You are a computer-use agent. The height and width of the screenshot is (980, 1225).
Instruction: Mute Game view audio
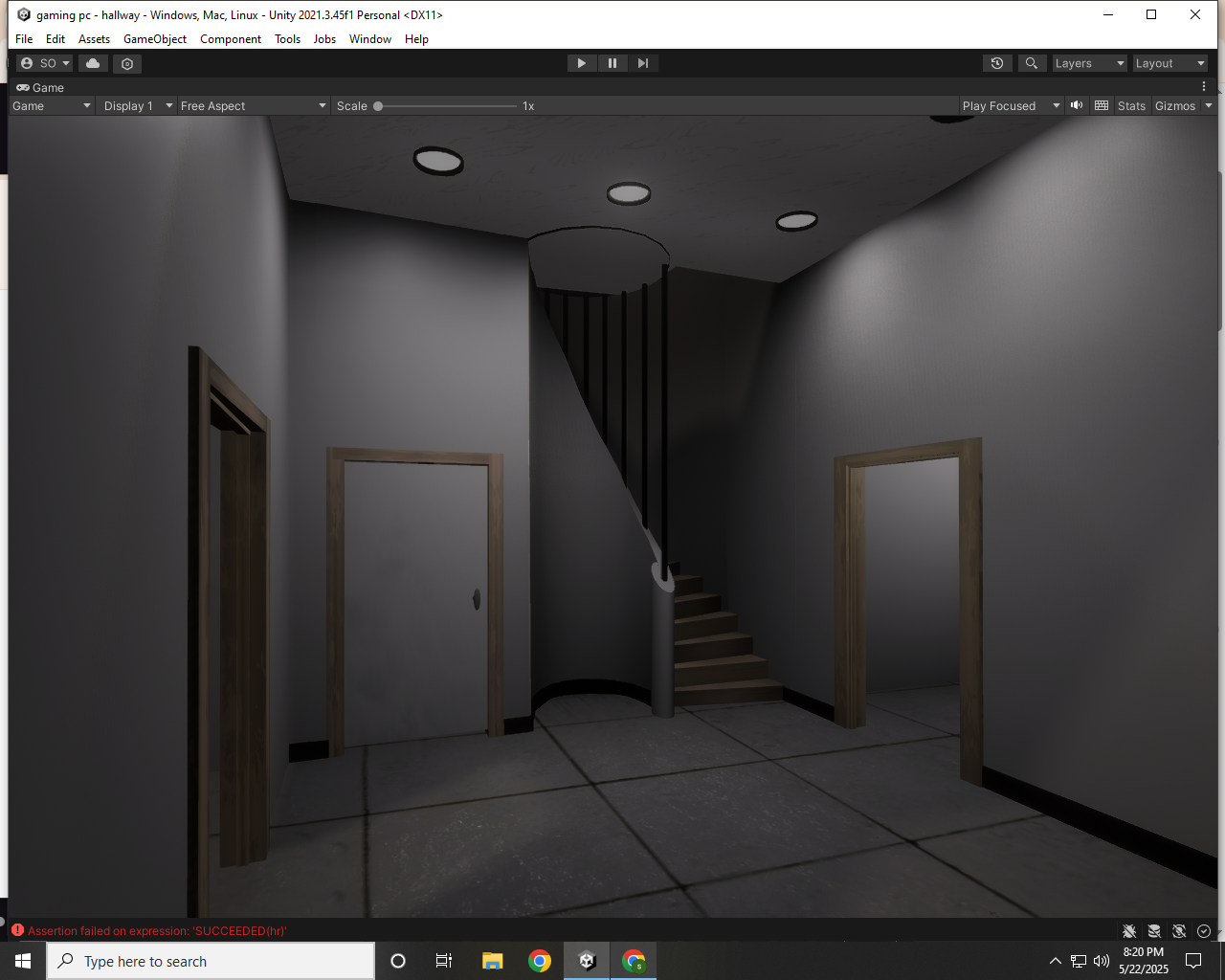pyautogui.click(x=1077, y=105)
